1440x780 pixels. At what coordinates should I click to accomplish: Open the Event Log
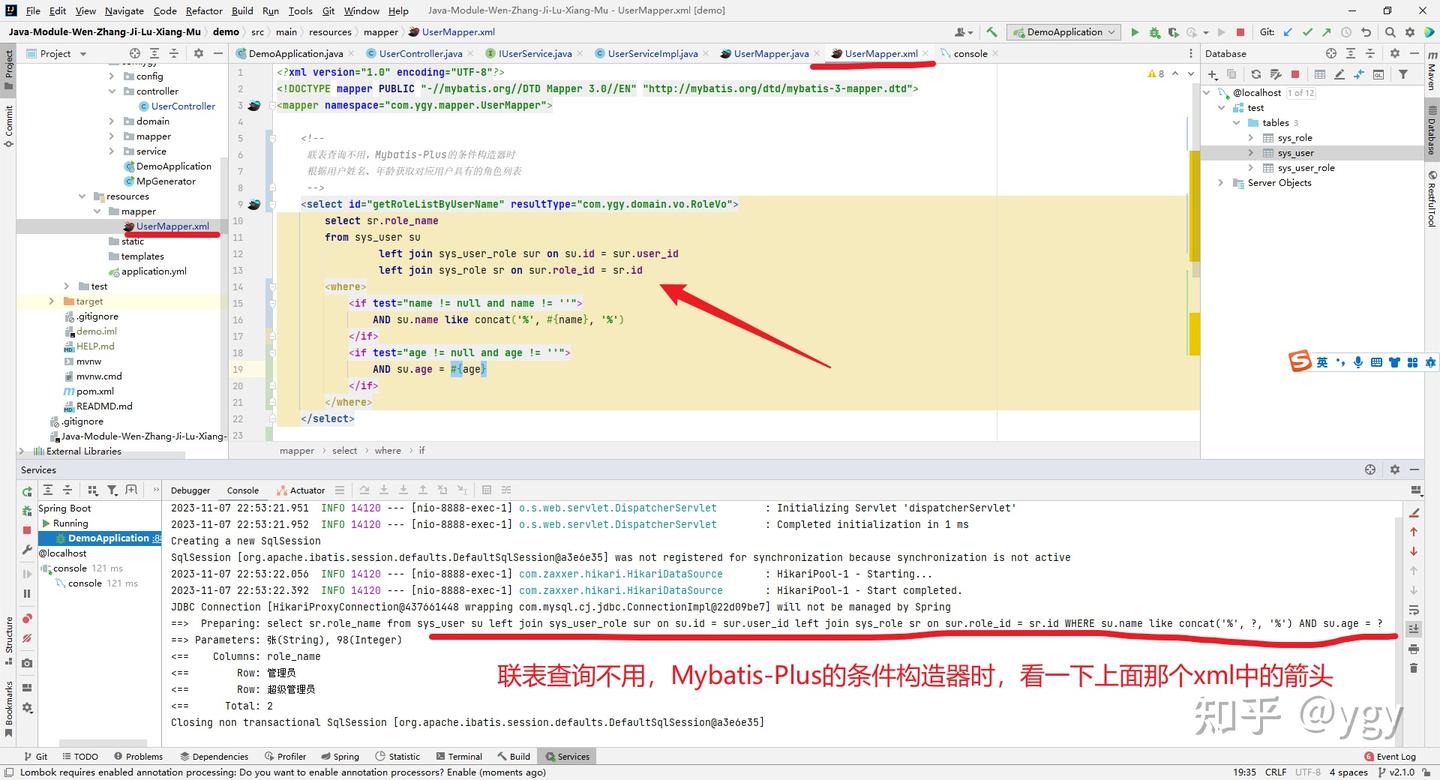(1394, 756)
